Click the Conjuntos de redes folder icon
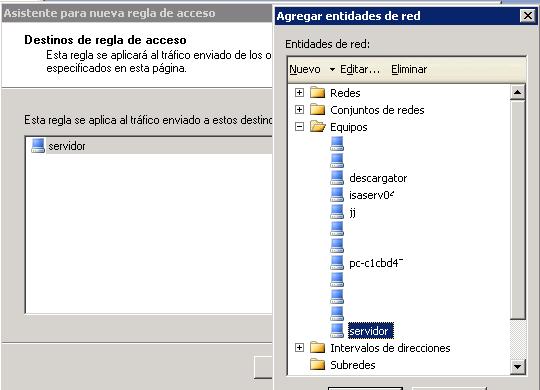The image size is (540, 390). (x=318, y=110)
